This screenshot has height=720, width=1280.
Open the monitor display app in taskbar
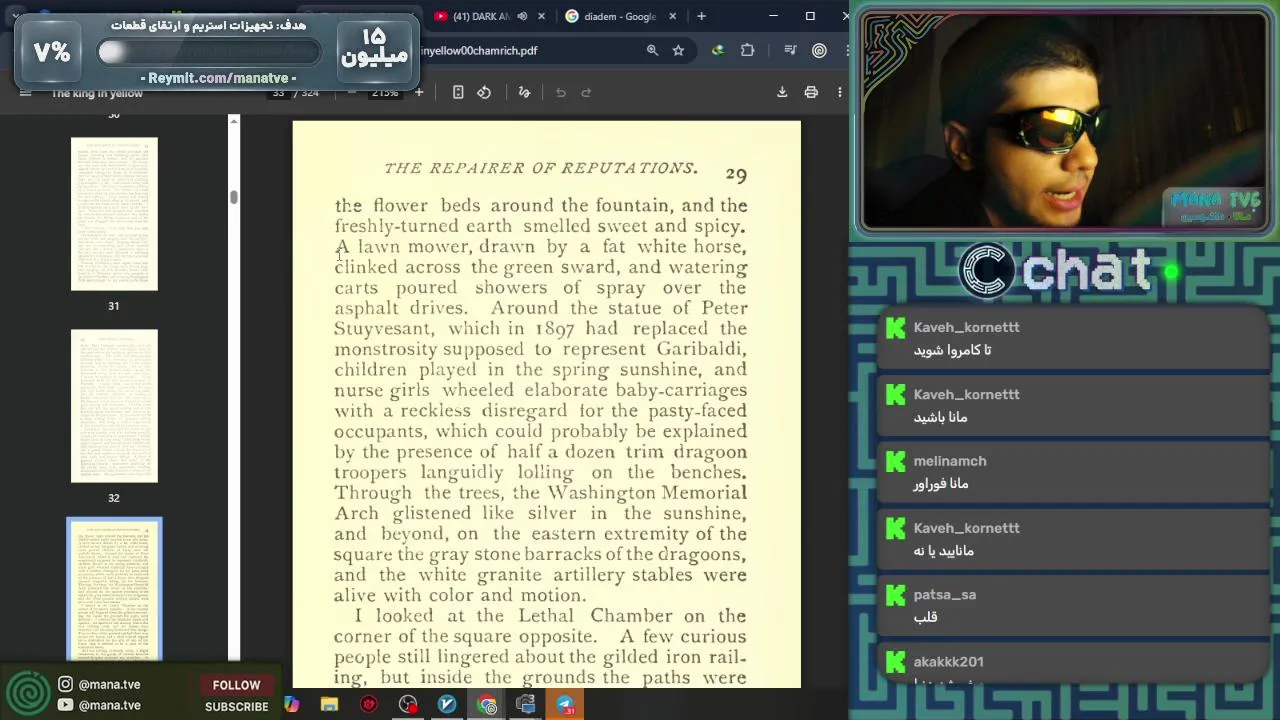[x=526, y=705]
